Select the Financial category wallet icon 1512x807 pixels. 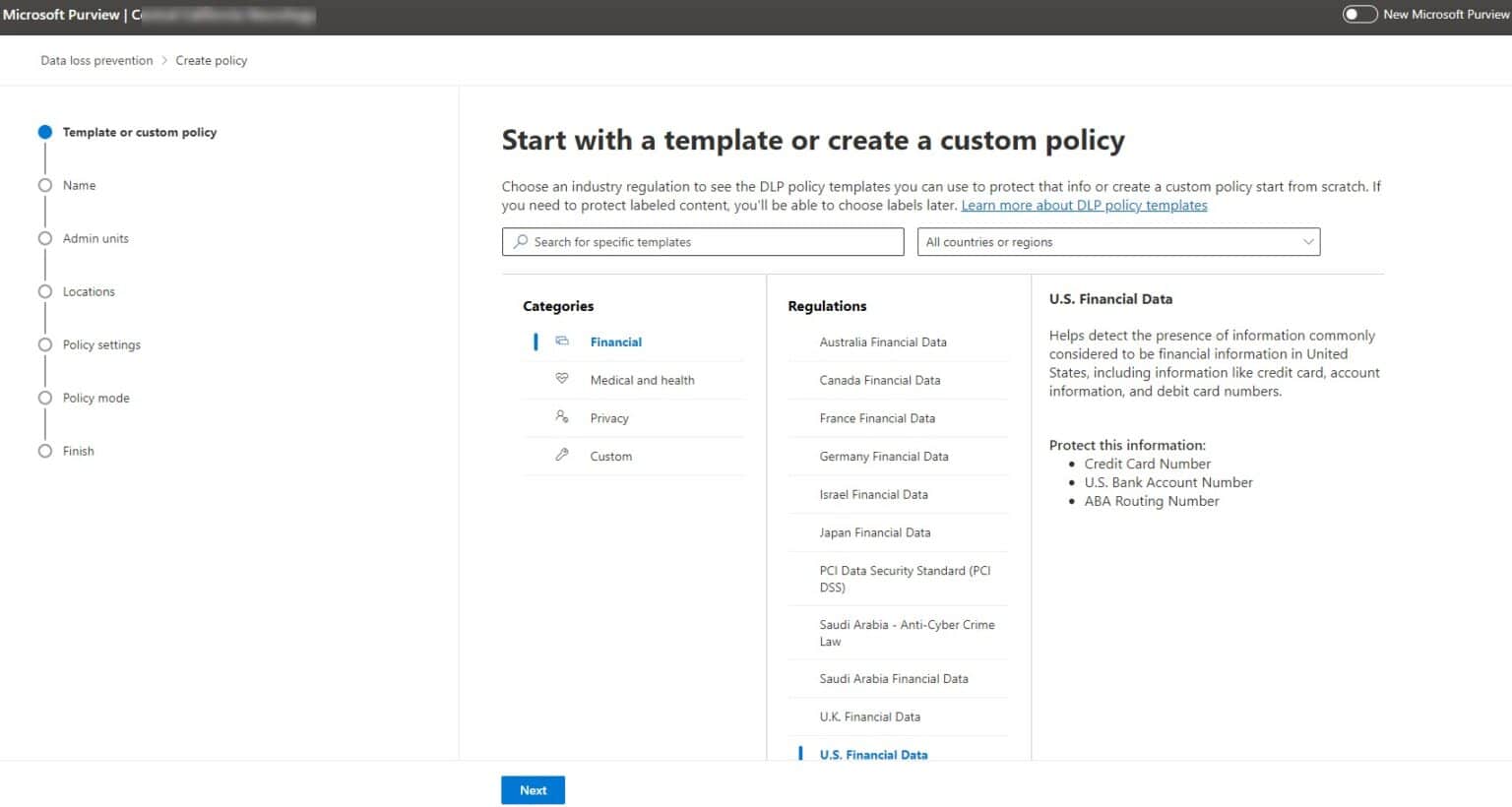click(562, 340)
